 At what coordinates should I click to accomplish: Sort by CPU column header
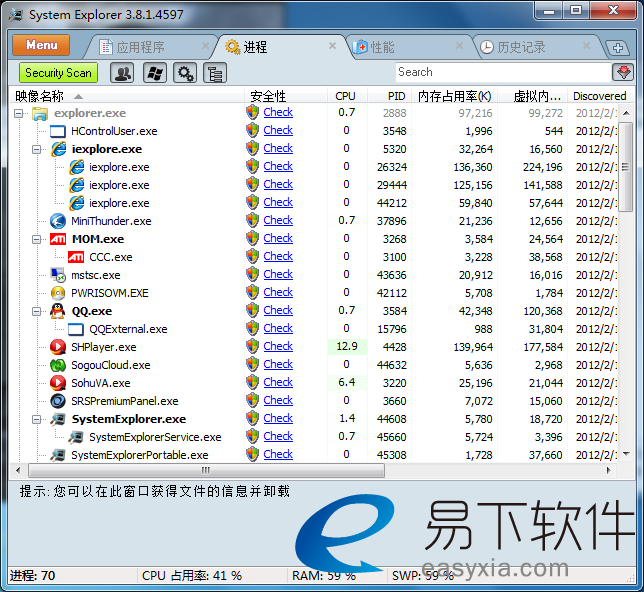(x=345, y=96)
